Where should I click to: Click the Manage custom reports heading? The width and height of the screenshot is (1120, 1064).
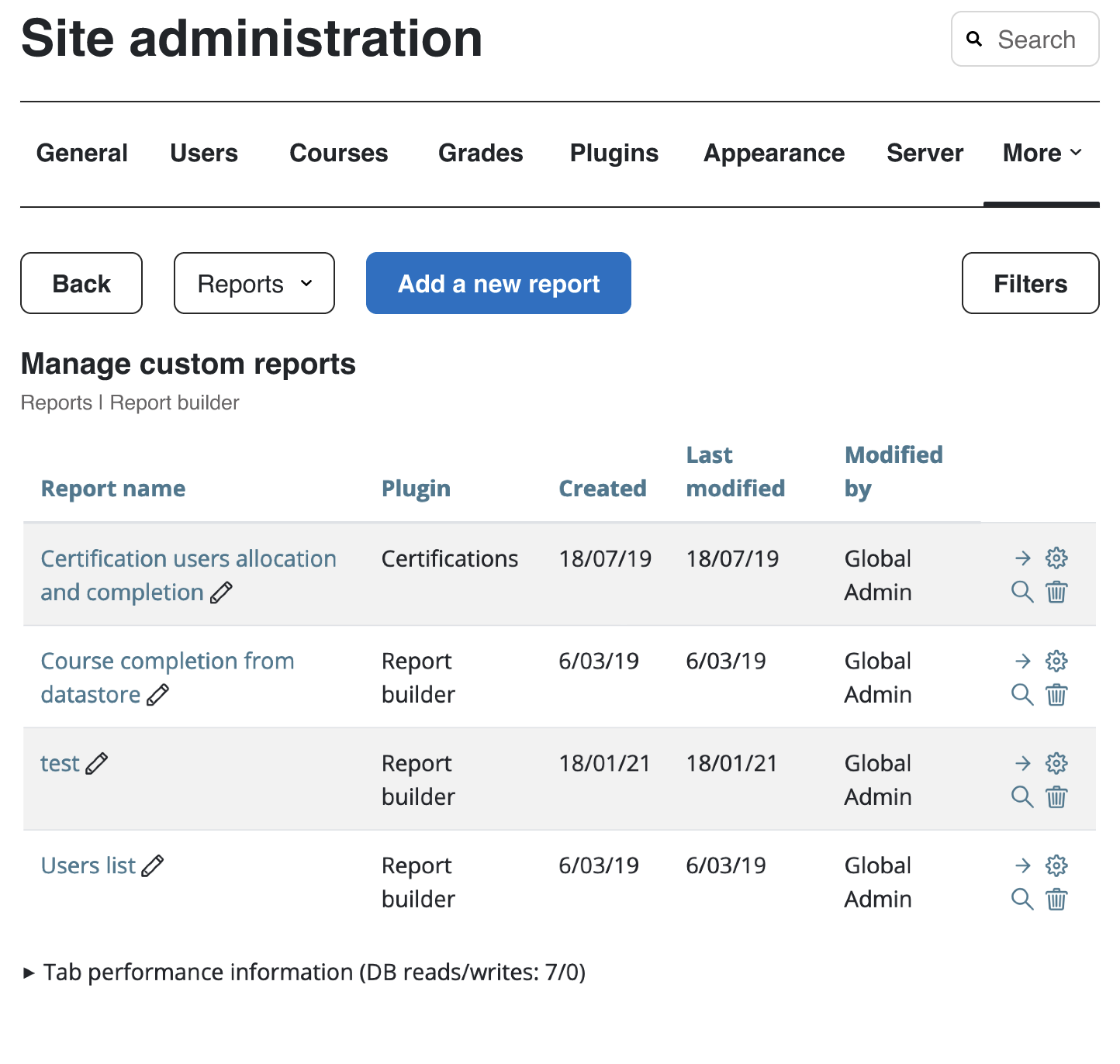coord(188,364)
